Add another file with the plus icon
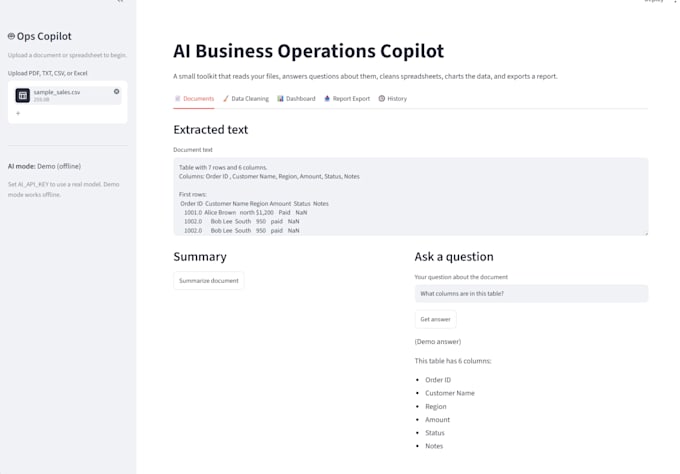This screenshot has height=474, width=680. (x=18, y=113)
